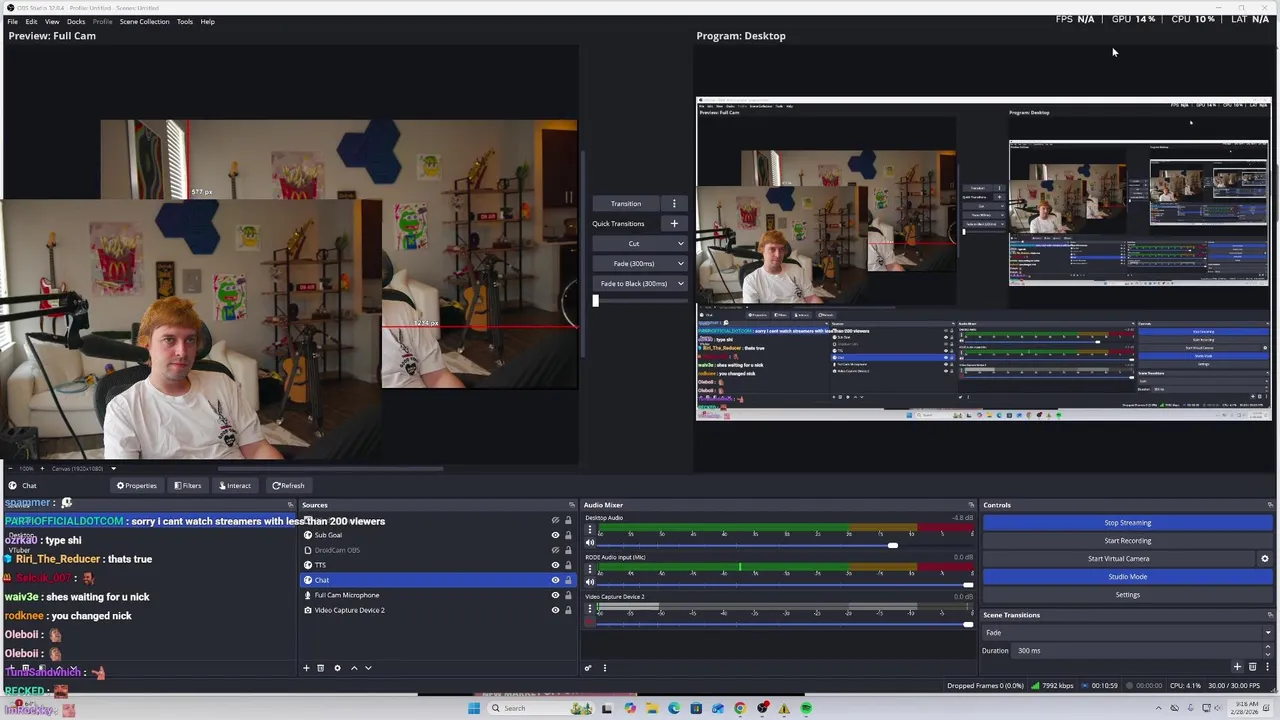Click Start Virtual Camera button
This screenshot has height=720, width=1280.
click(1118, 559)
